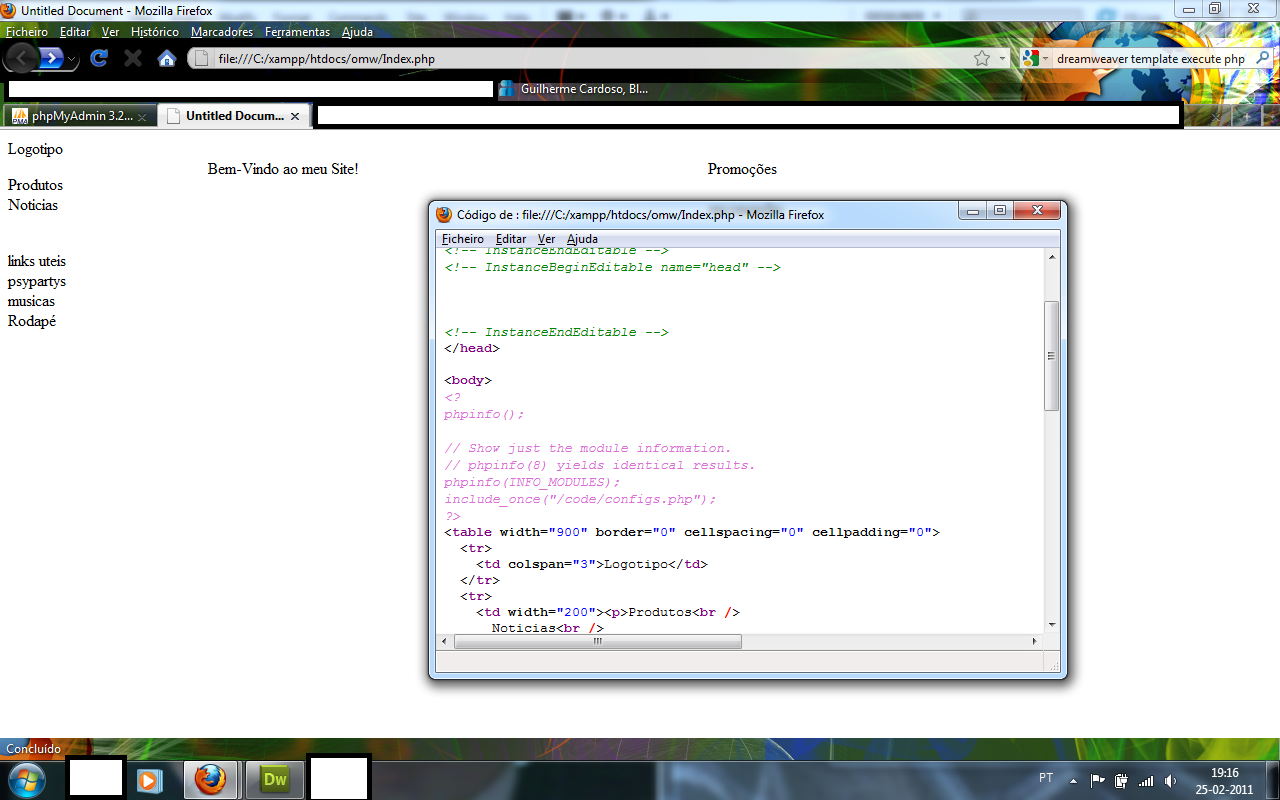Click the colspan Logotipo td line
The height and width of the screenshot is (800, 1280).
pos(592,564)
